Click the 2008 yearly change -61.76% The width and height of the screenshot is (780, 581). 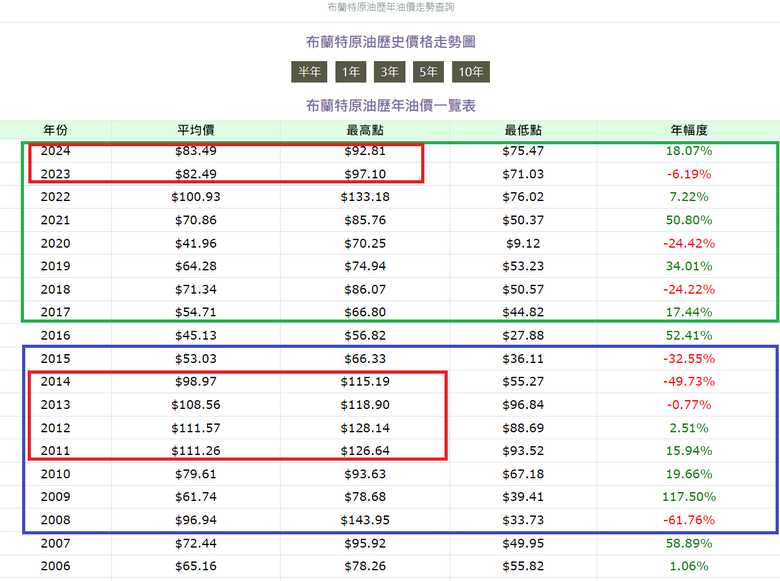coord(689,520)
